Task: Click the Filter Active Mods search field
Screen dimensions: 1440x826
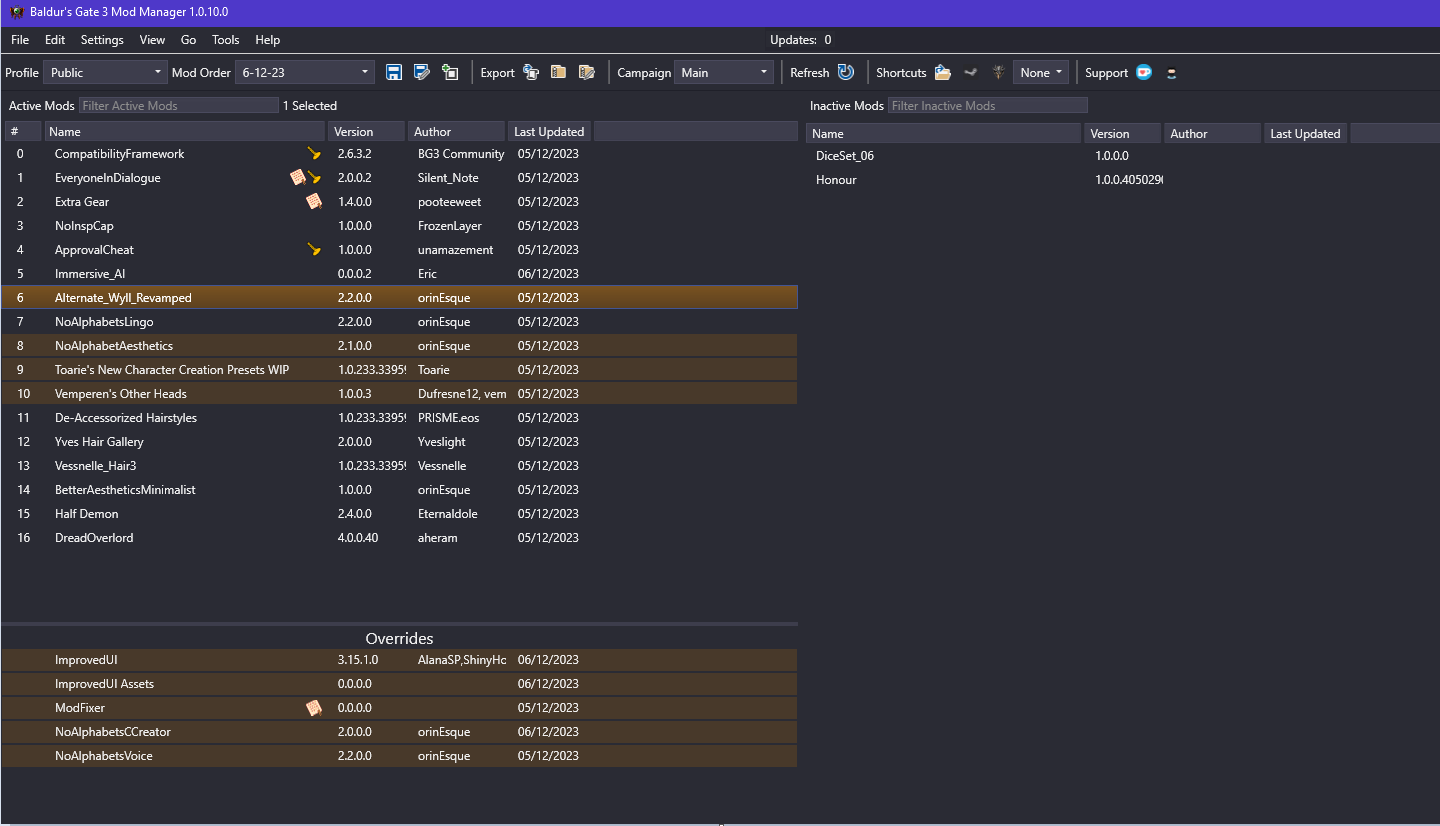Action: (179, 105)
